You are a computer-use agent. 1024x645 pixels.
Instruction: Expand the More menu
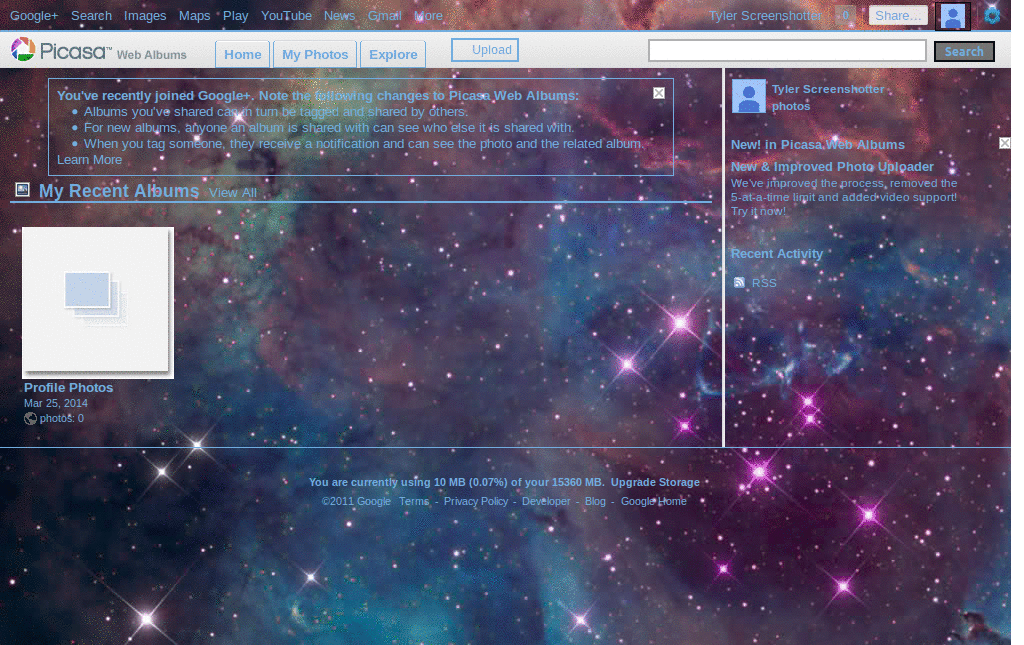point(428,16)
